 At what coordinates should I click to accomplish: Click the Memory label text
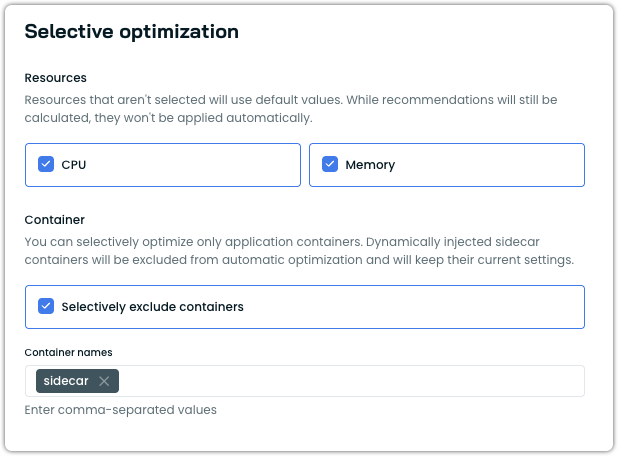pyautogui.click(x=370, y=165)
